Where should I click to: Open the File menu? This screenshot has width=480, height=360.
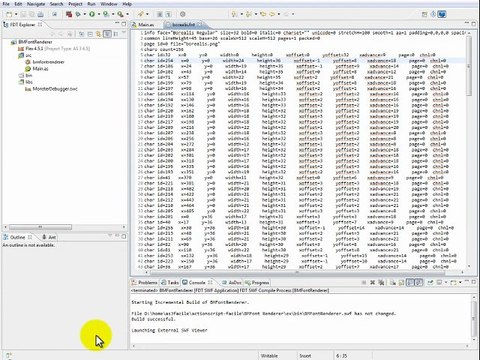[x=6, y=4]
